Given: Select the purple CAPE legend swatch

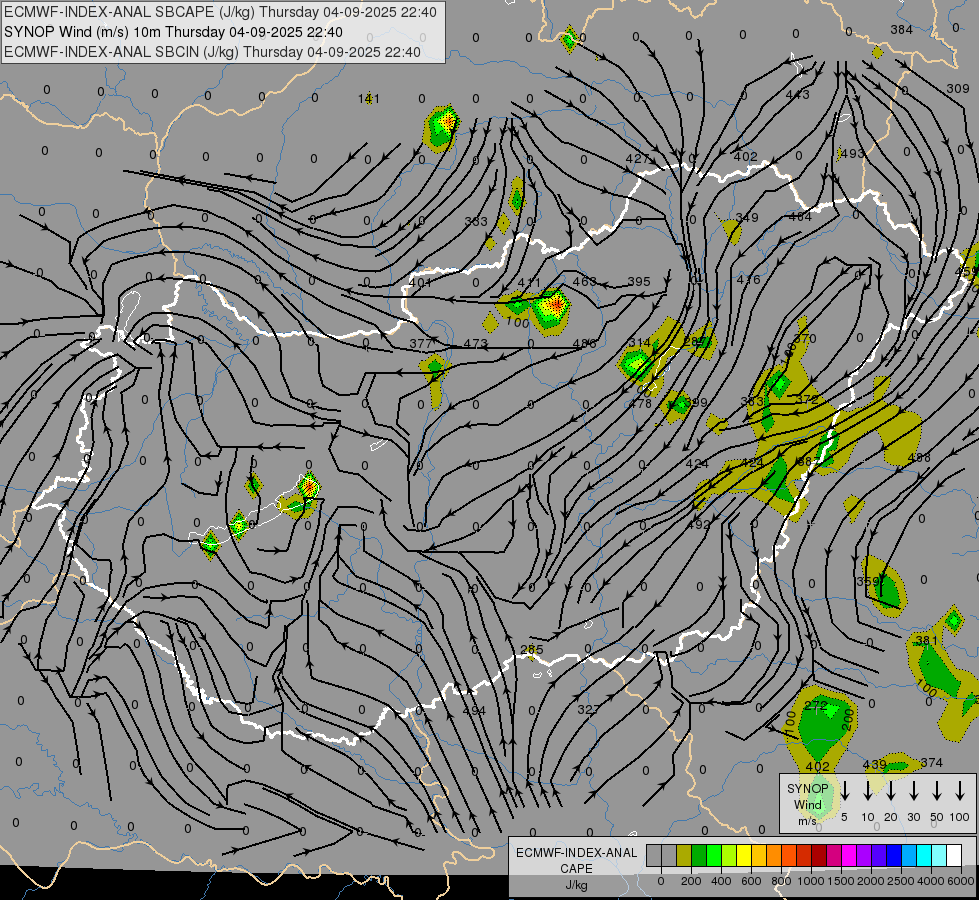Looking at the screenshot, I should click(863, 855).
